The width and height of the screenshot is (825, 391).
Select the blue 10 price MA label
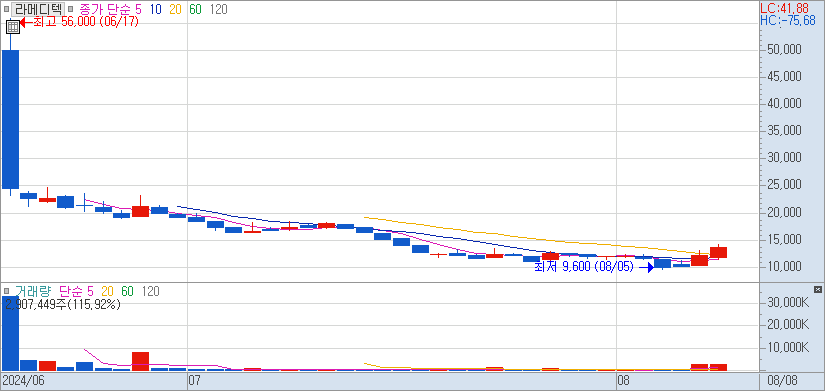pyautogui.click(x=155, y=9)
